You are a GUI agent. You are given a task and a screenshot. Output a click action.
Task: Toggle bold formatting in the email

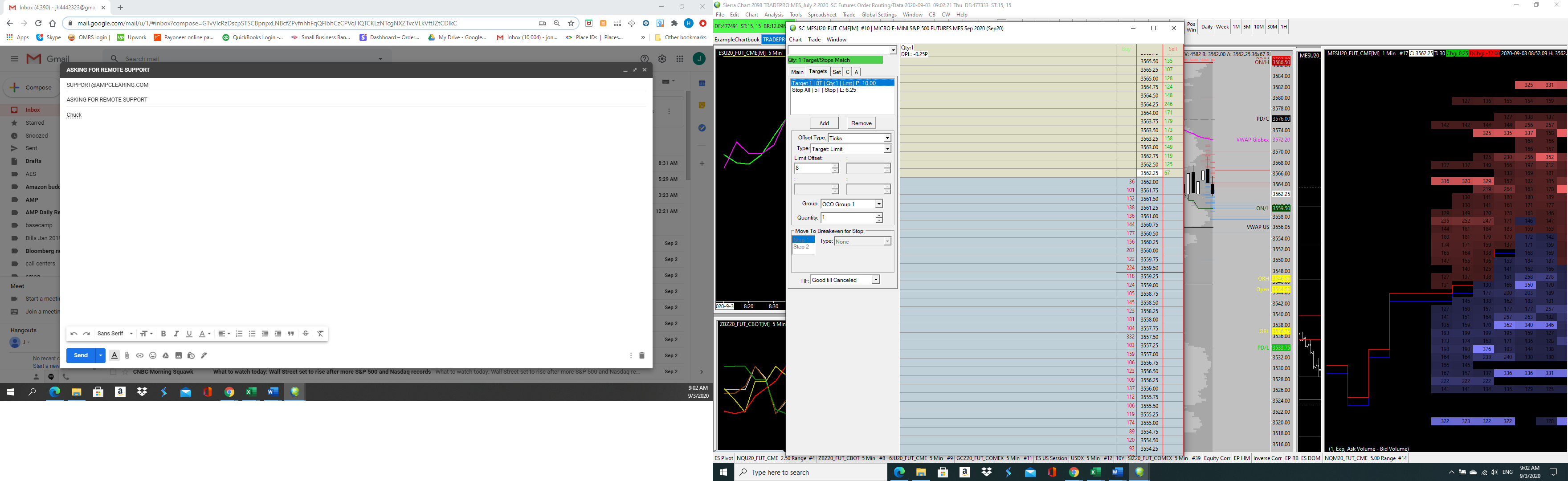163,334
